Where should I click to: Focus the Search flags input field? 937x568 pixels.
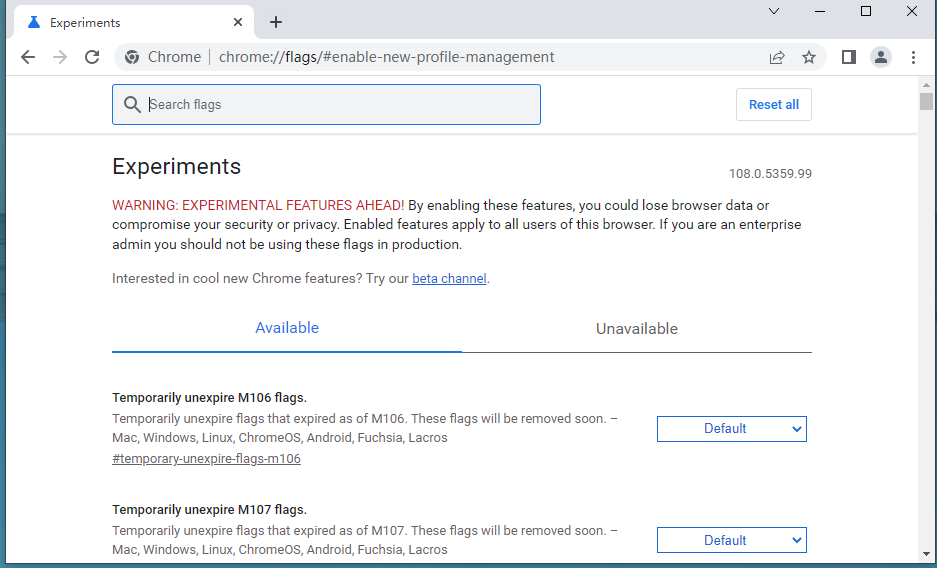[x=340, y=104]
